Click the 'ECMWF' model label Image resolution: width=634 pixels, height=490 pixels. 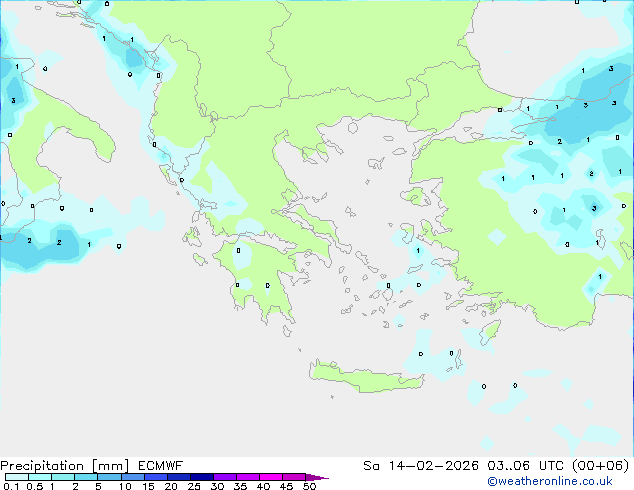click(161, 466)
